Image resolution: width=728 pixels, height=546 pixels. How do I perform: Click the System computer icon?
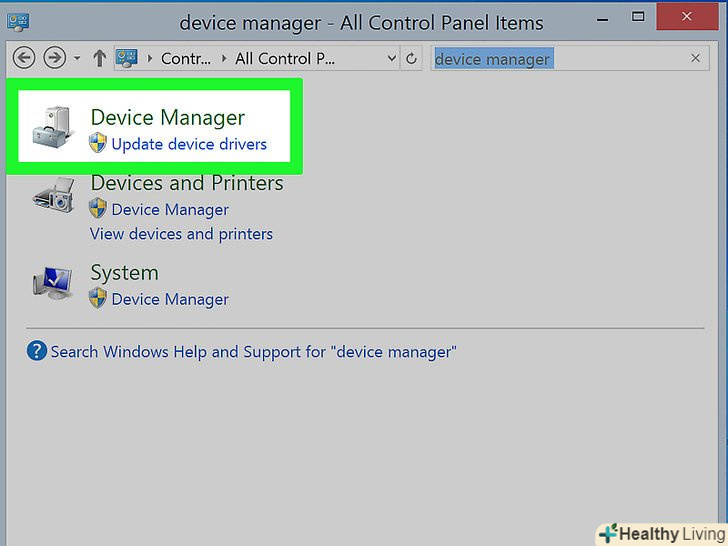tap(54, 285)
